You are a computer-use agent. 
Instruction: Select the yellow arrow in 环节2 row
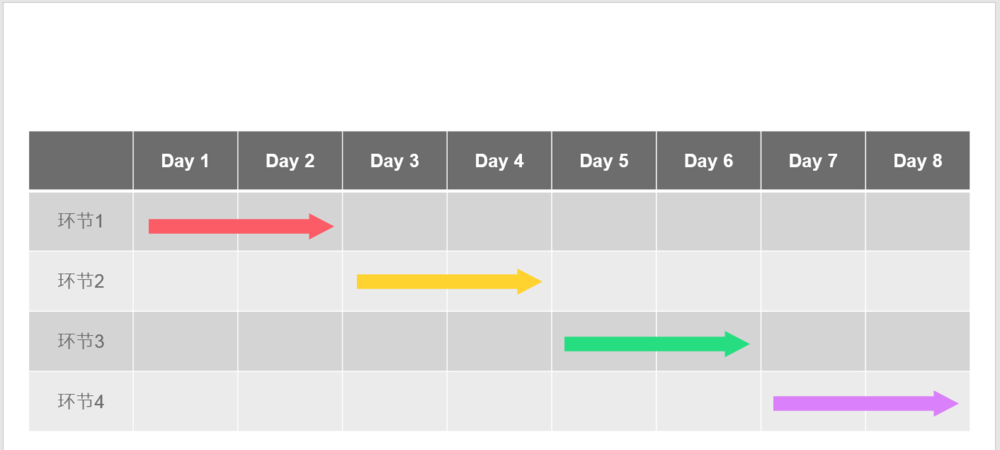448,282
